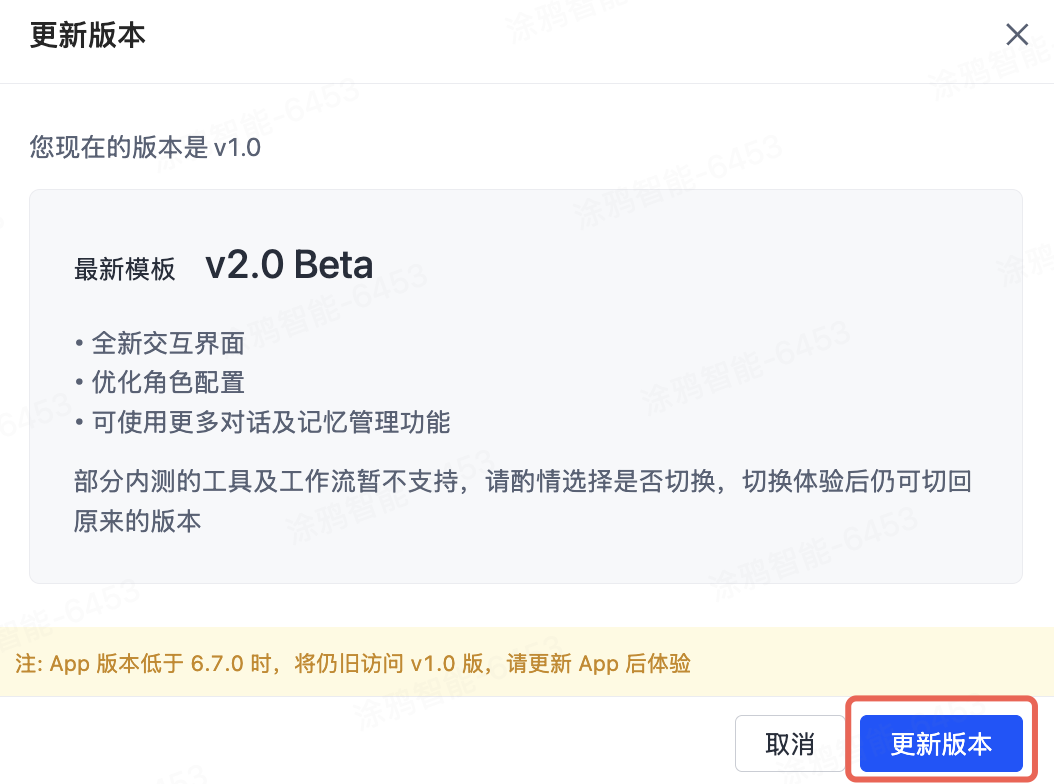Confirm with the blue 更新版本 button
Image resolution: width=1054 pixels, height=784 pixels.
point(940,744)
